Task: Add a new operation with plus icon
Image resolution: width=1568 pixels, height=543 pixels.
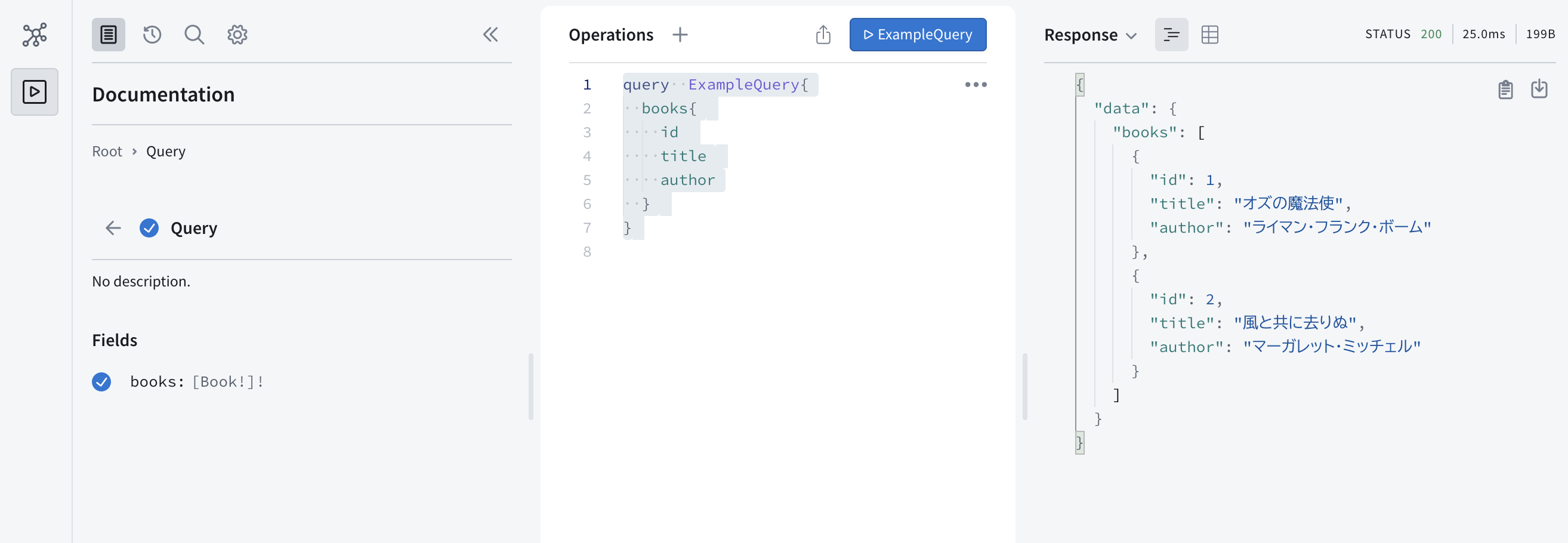Action: [x=680, y=35]
